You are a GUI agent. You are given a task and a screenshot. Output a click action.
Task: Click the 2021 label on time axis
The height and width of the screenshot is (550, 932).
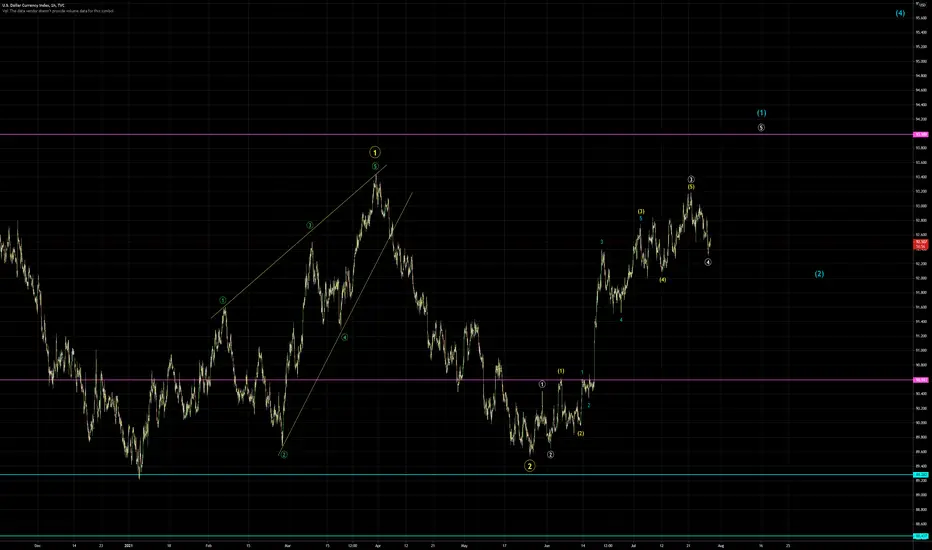coord(128,545)
